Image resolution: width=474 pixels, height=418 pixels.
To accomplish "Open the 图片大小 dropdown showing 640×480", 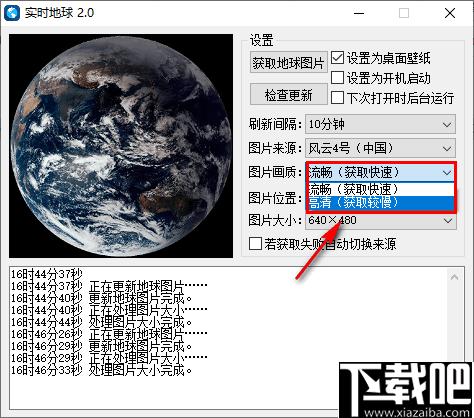I will coord(380,220).
